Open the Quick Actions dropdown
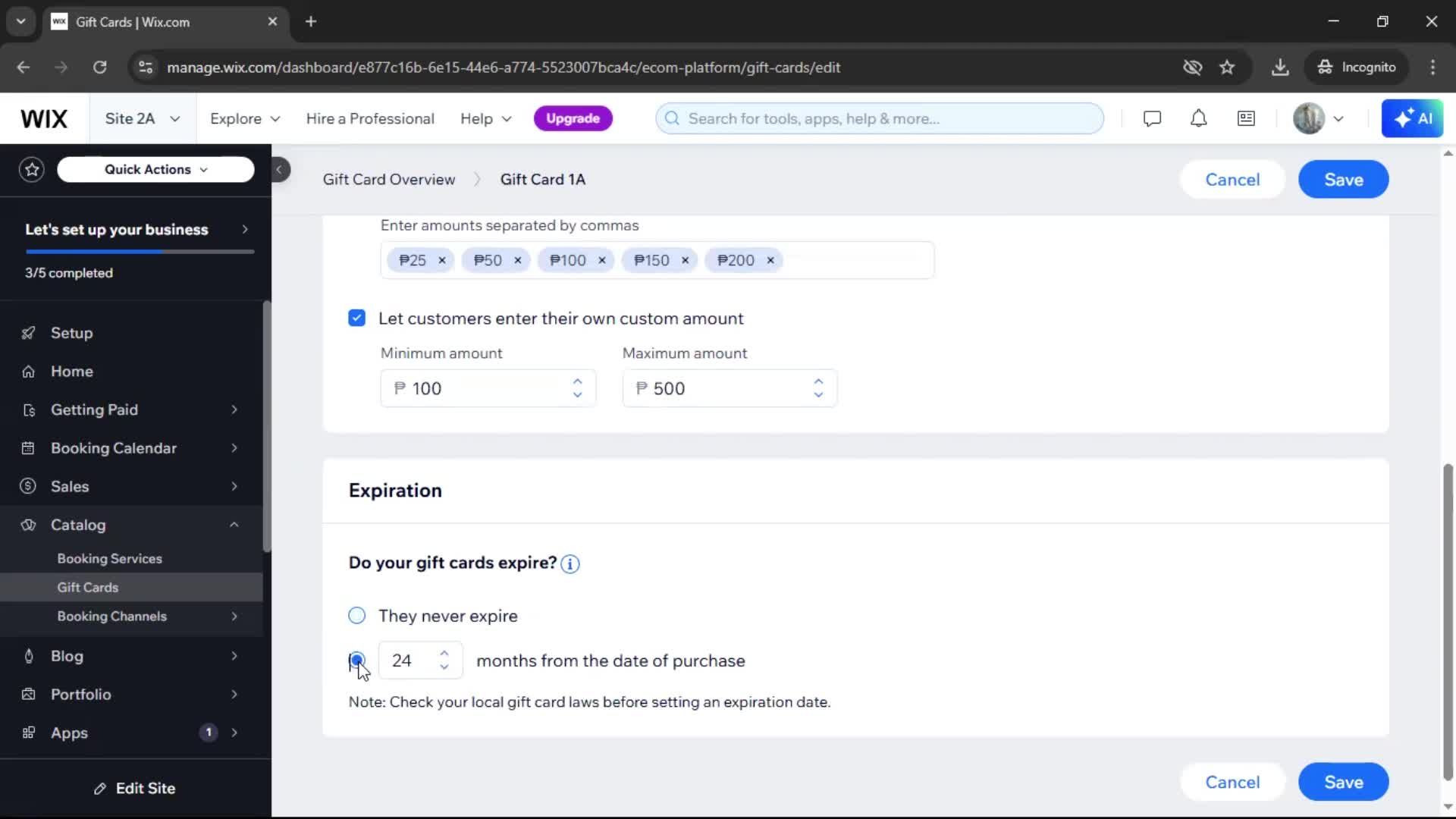1456x819 pixels. [x=155, y=169]
